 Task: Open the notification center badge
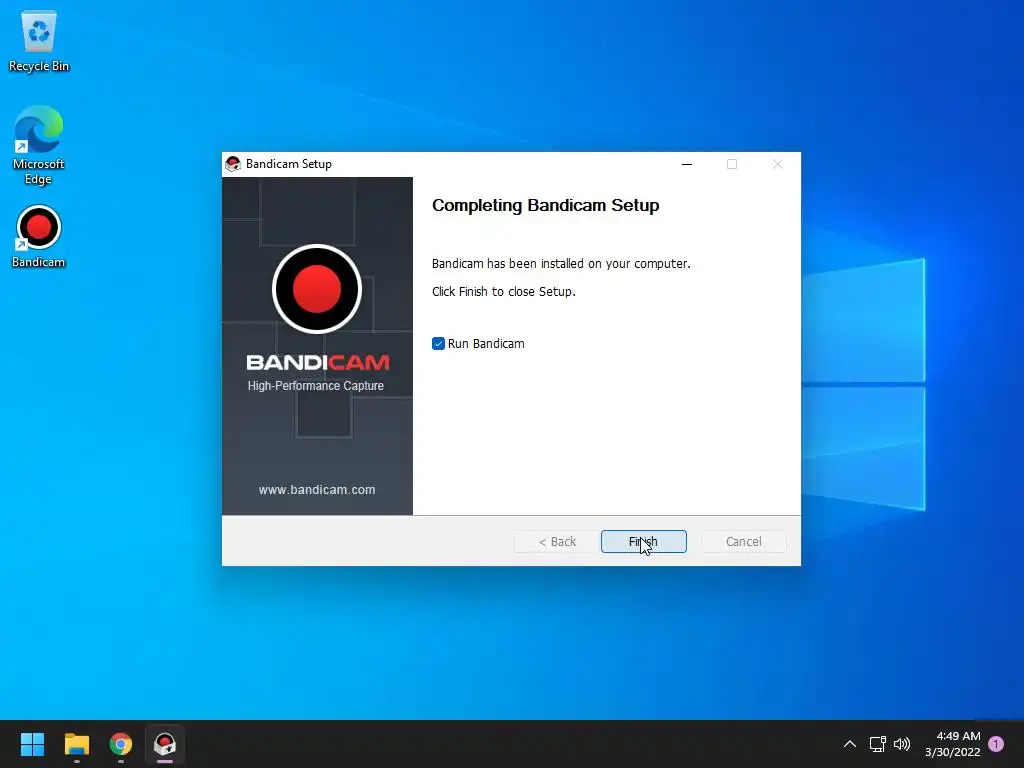click(996, 744)
